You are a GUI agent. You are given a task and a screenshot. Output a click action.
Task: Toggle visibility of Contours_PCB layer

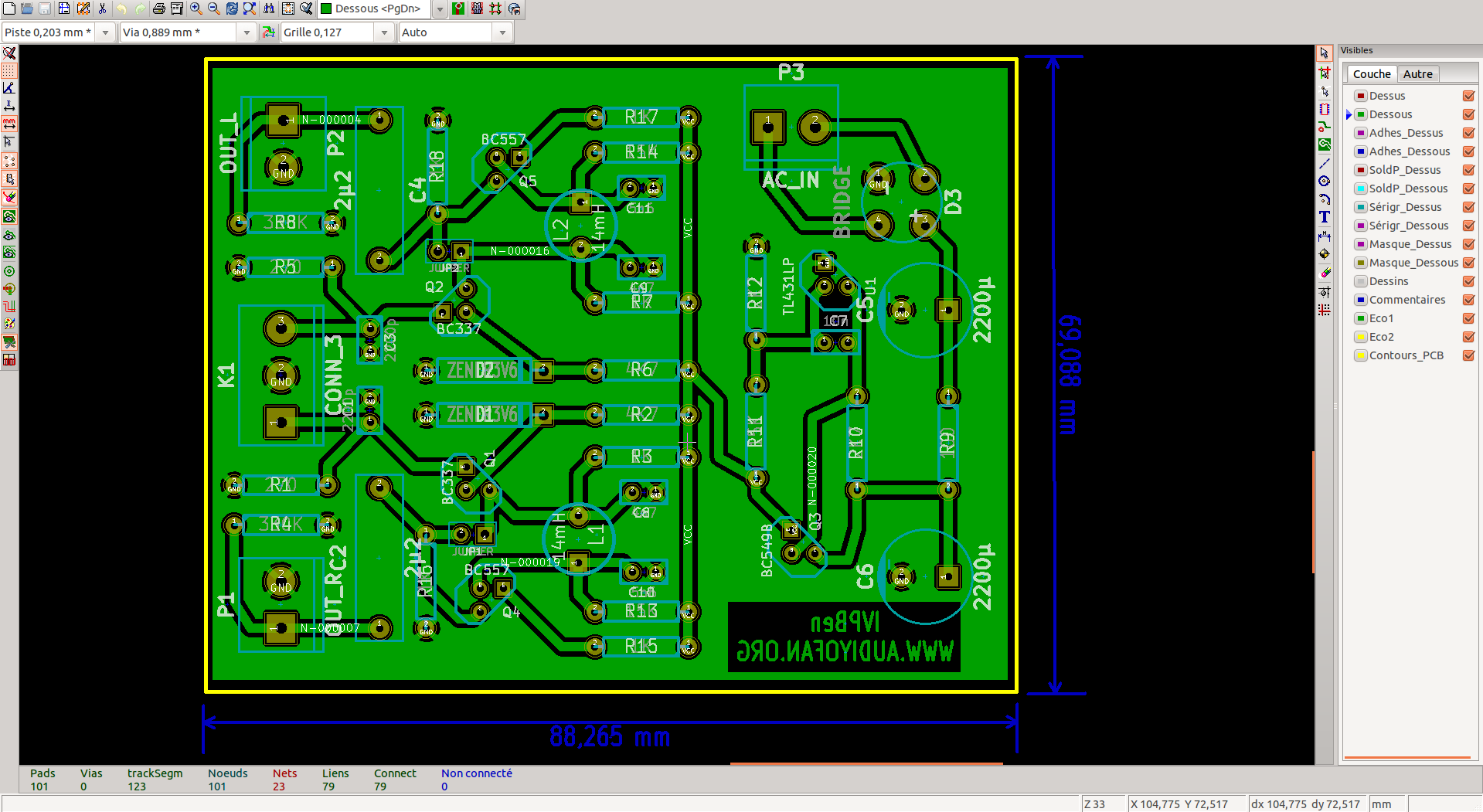pyautogui.click(x=1469, y=355)
